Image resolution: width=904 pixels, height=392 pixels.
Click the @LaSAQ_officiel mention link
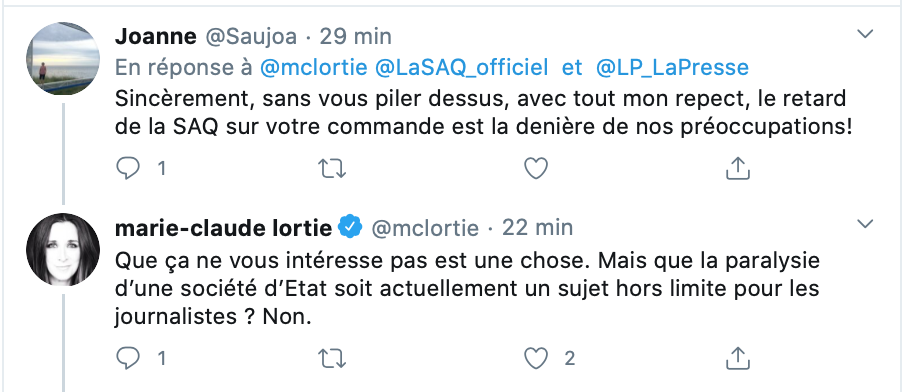coord(461,68)
